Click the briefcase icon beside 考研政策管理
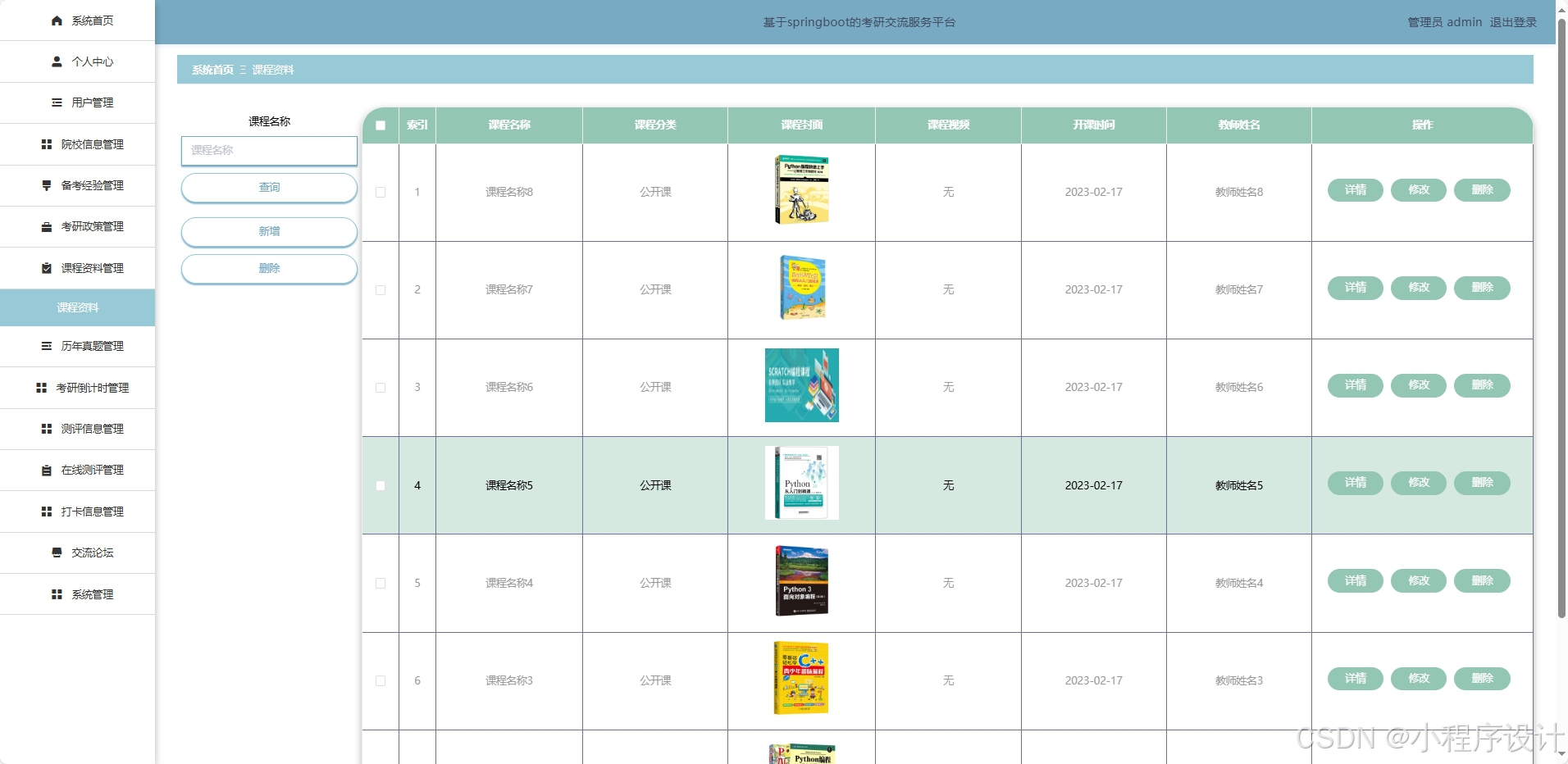 coord(47,226)
